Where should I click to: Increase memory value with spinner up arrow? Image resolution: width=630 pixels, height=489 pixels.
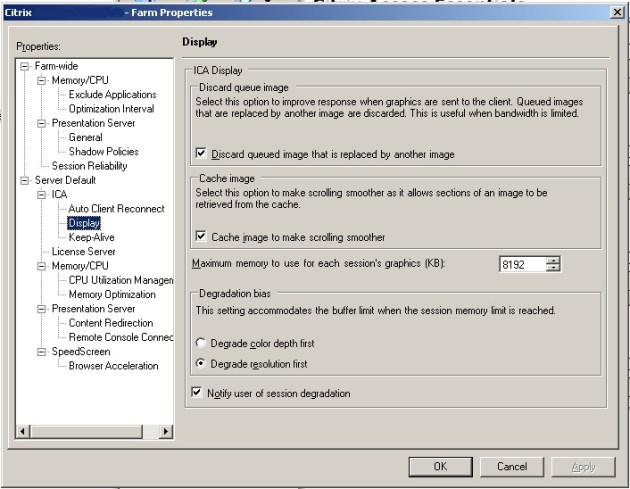click(553, 260)
